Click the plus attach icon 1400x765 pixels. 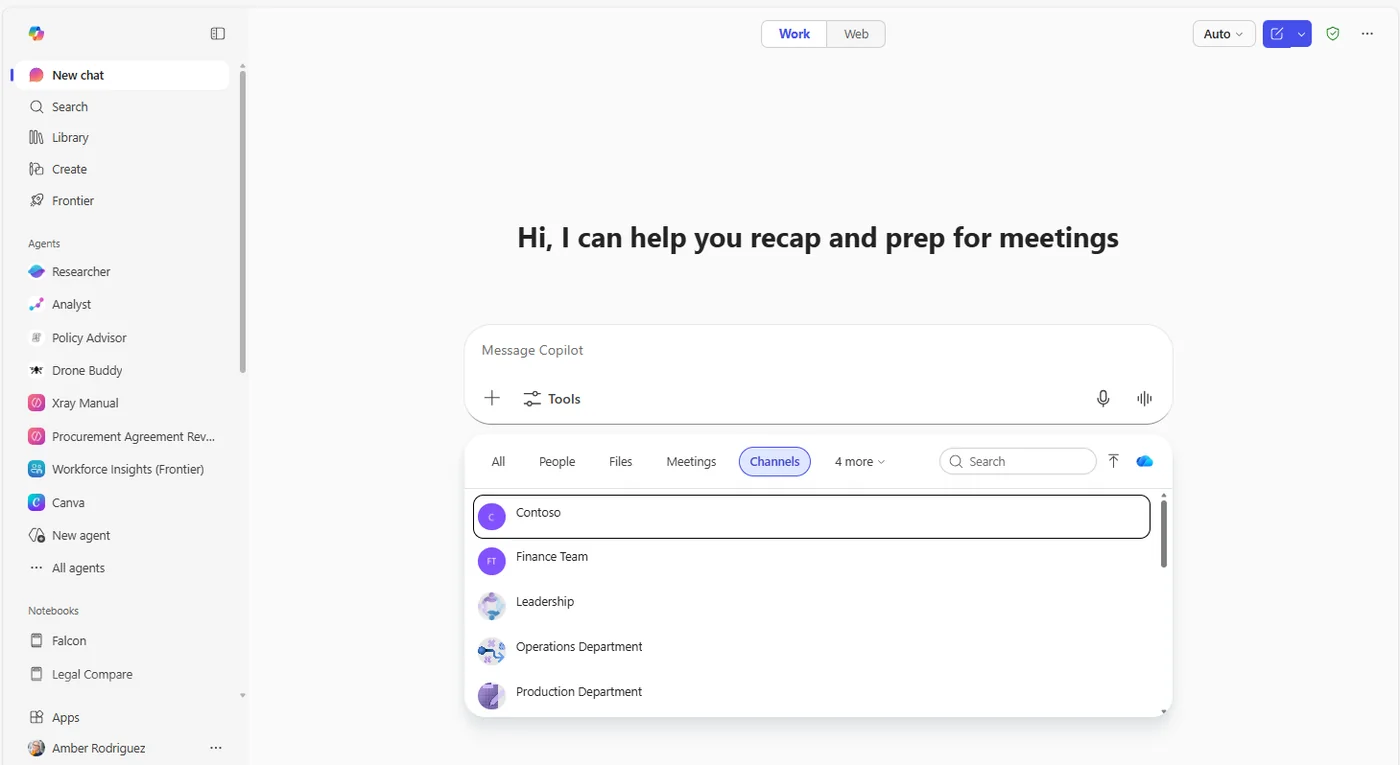(x=492, y=398)
